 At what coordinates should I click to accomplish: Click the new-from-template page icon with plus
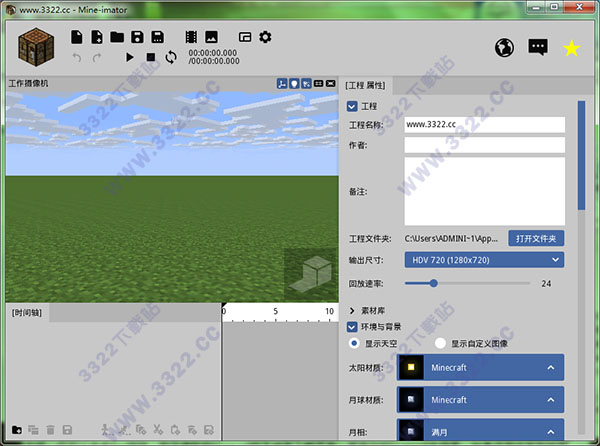point(97,37)
